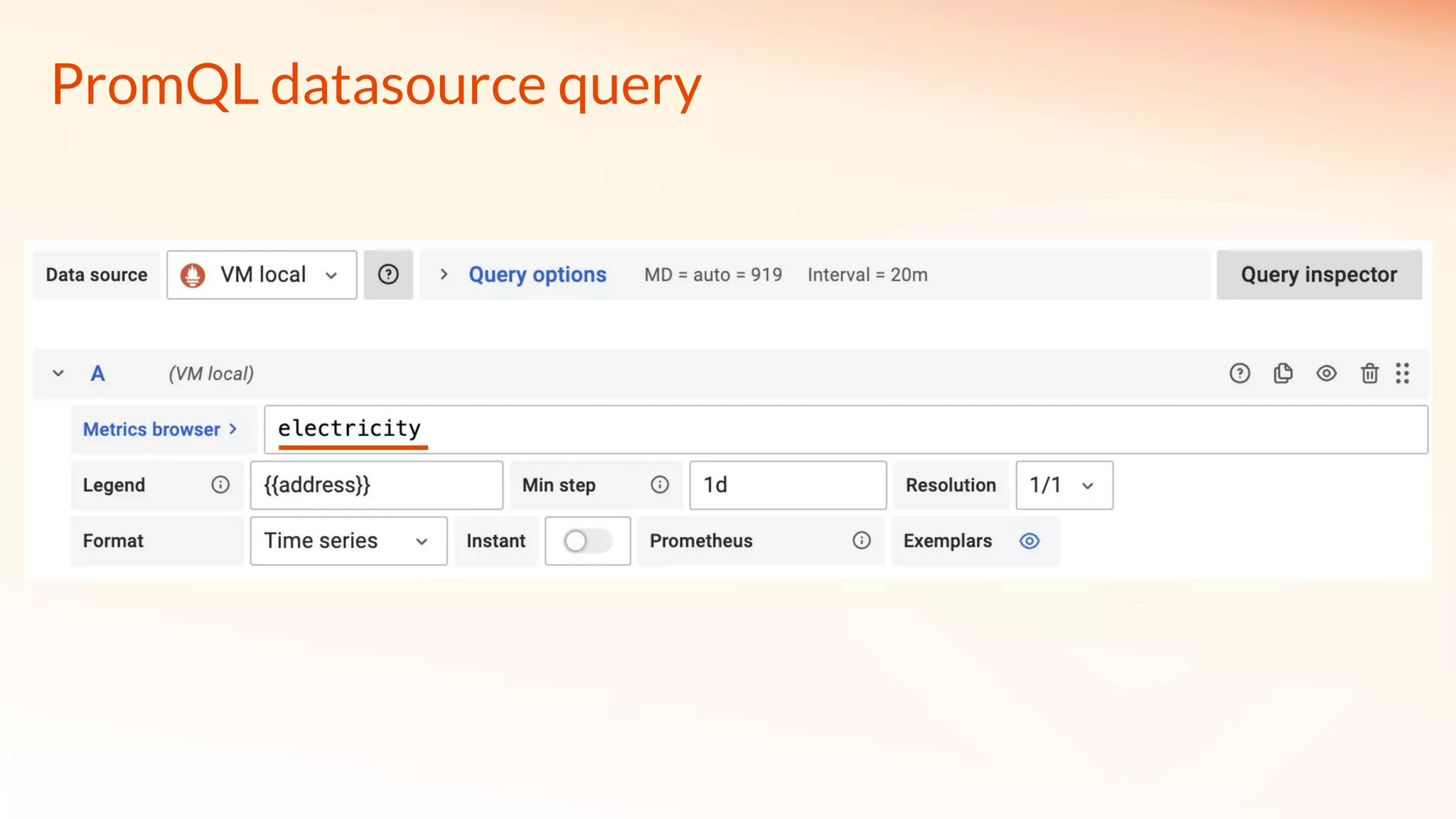Screen dimensions: 1456x819
Task: Show Legend info tooltip icon
Action: (x=220, y=485)
